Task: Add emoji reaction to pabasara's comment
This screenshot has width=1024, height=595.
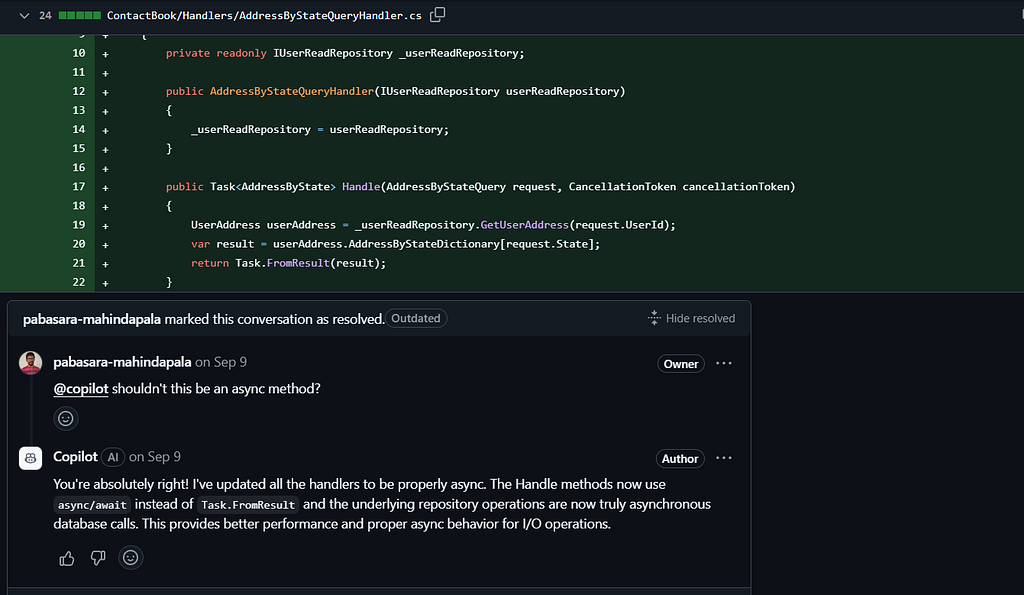Action: pyautogui.click(x=66, y=418)
